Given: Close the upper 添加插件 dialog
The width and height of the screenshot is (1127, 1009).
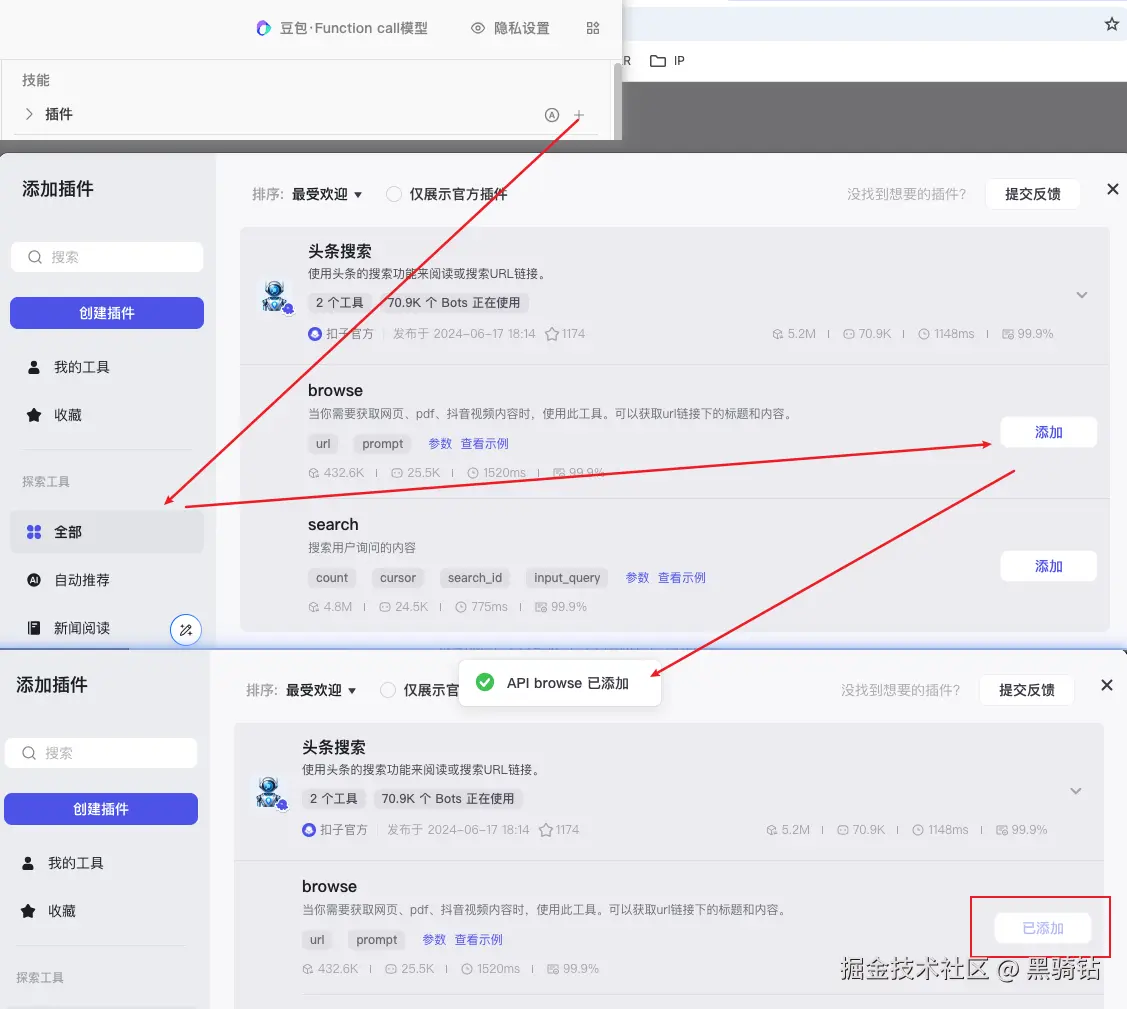Looking at the screenshot, I should click(1112, 189).
